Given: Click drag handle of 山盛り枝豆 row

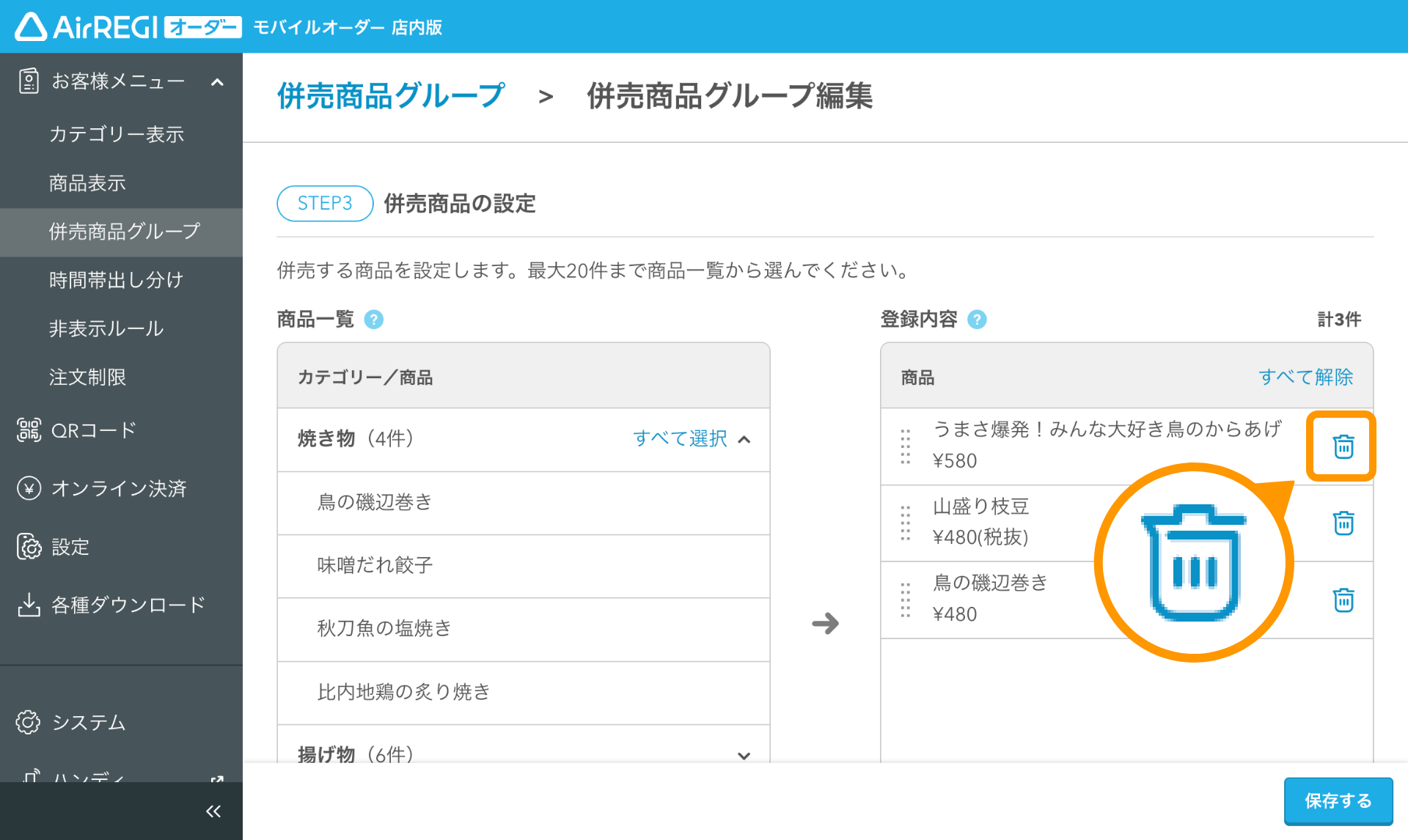Looking at the screenshot, I should pyautogui.click(x=906, y=523).
